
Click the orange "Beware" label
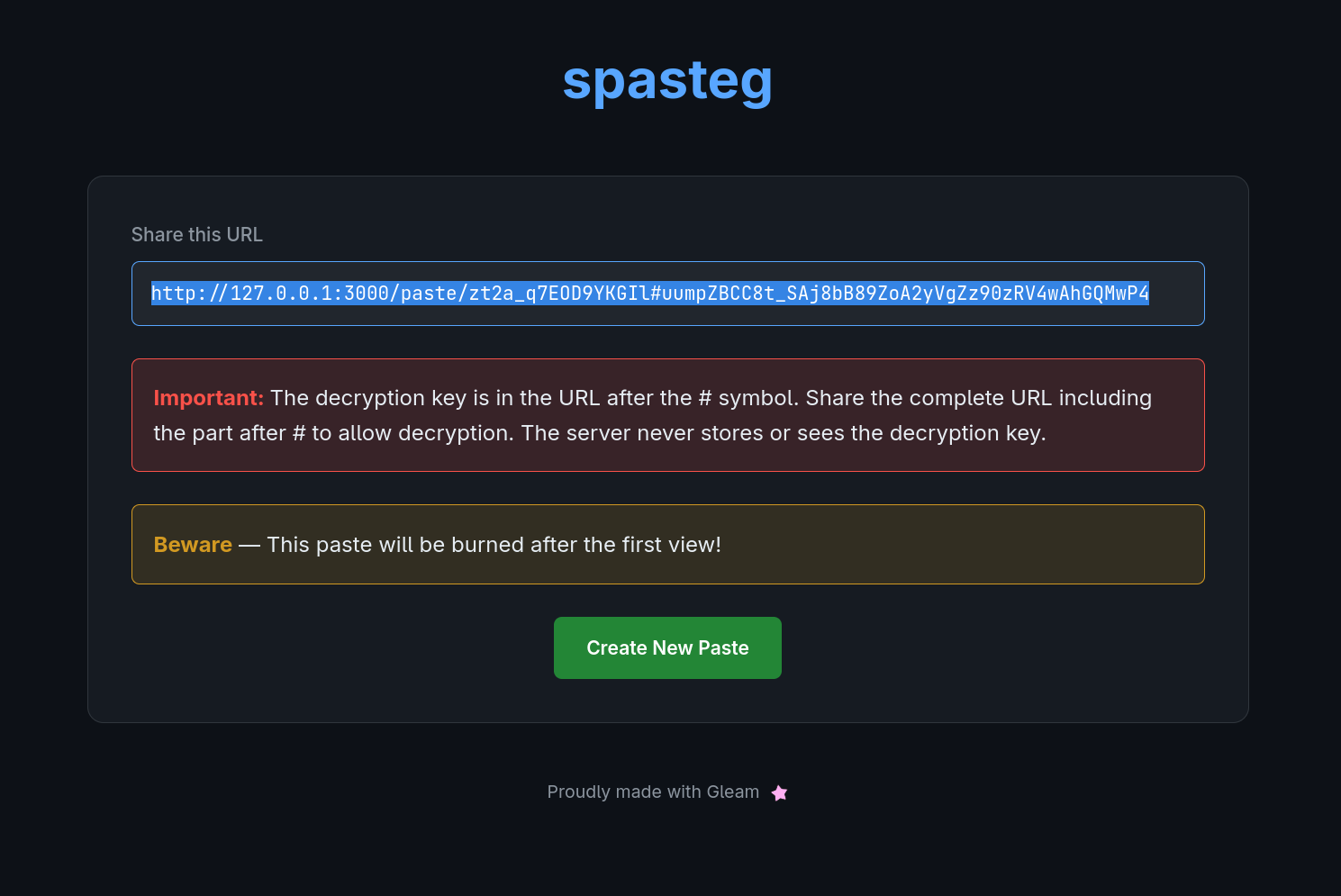(193, 545)
